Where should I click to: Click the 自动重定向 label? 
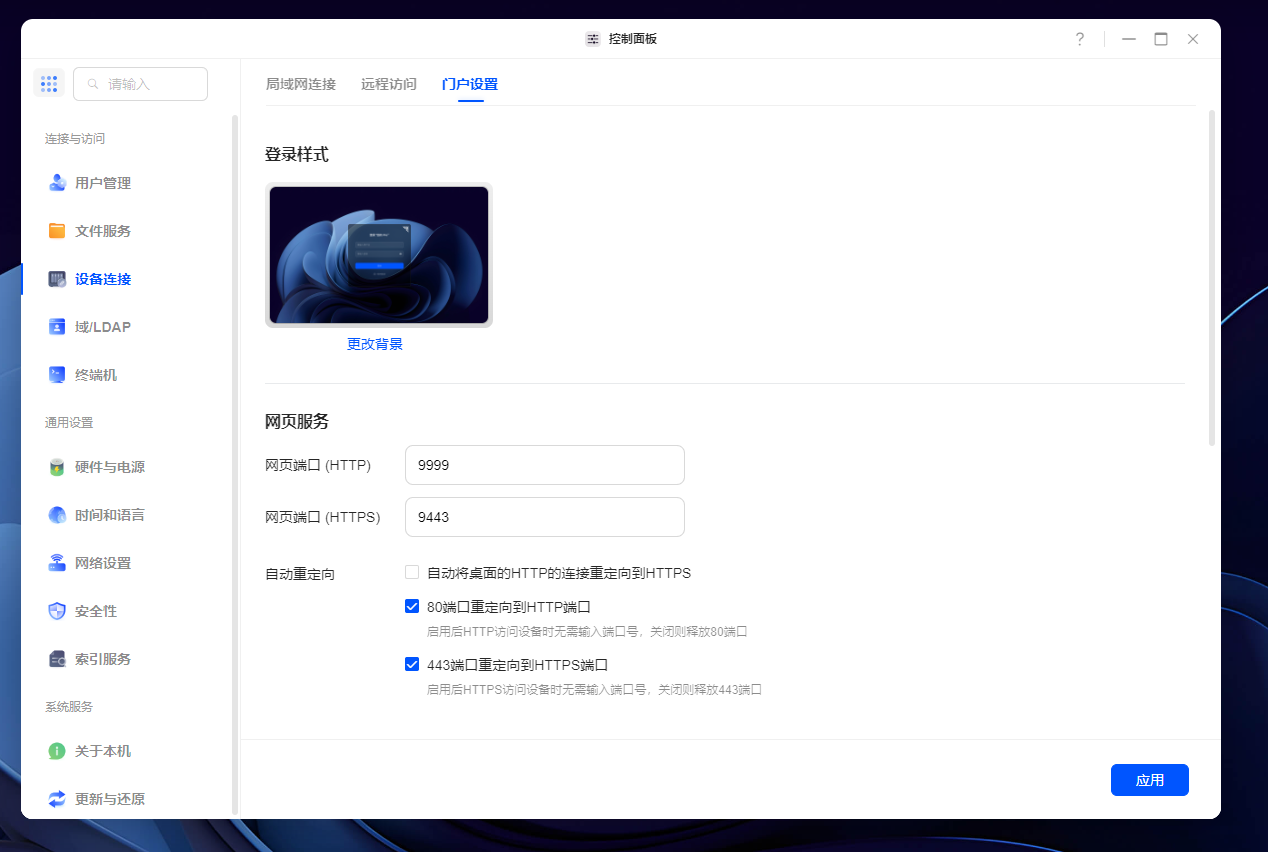coord(300,574)
